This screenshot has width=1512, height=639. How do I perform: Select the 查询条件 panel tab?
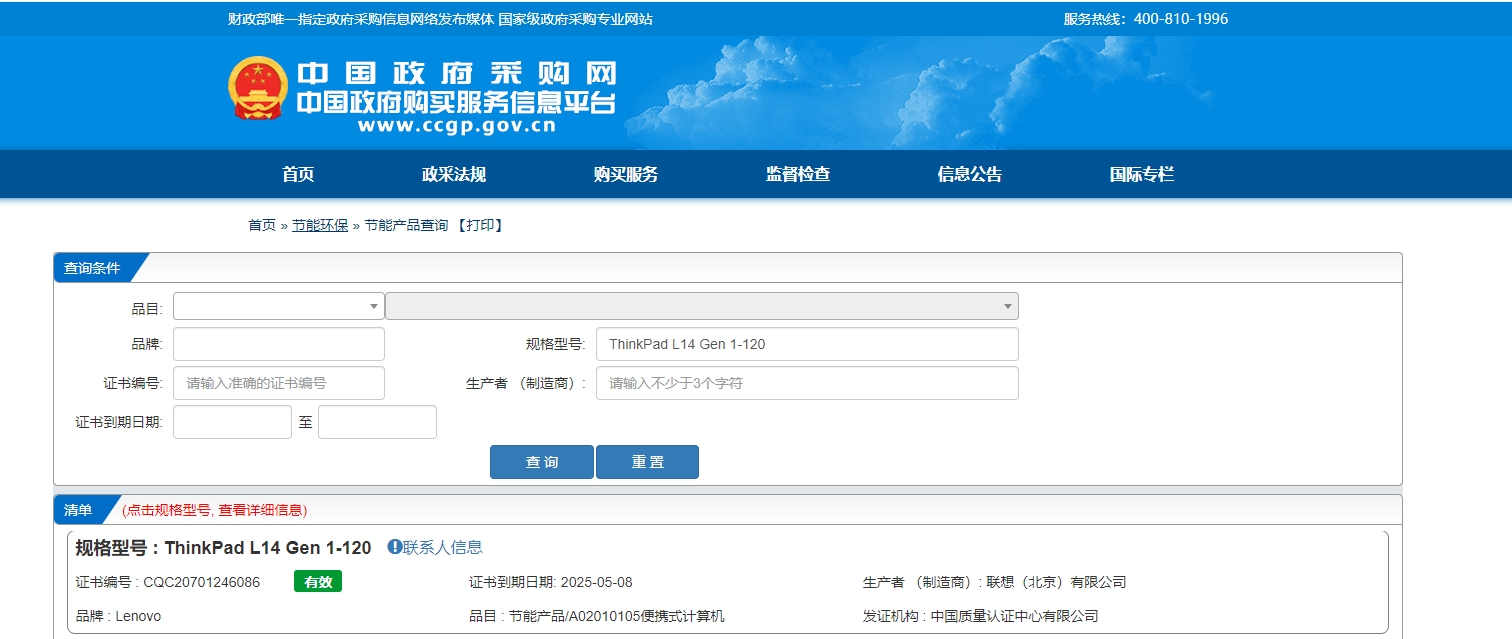coord(92,268)
